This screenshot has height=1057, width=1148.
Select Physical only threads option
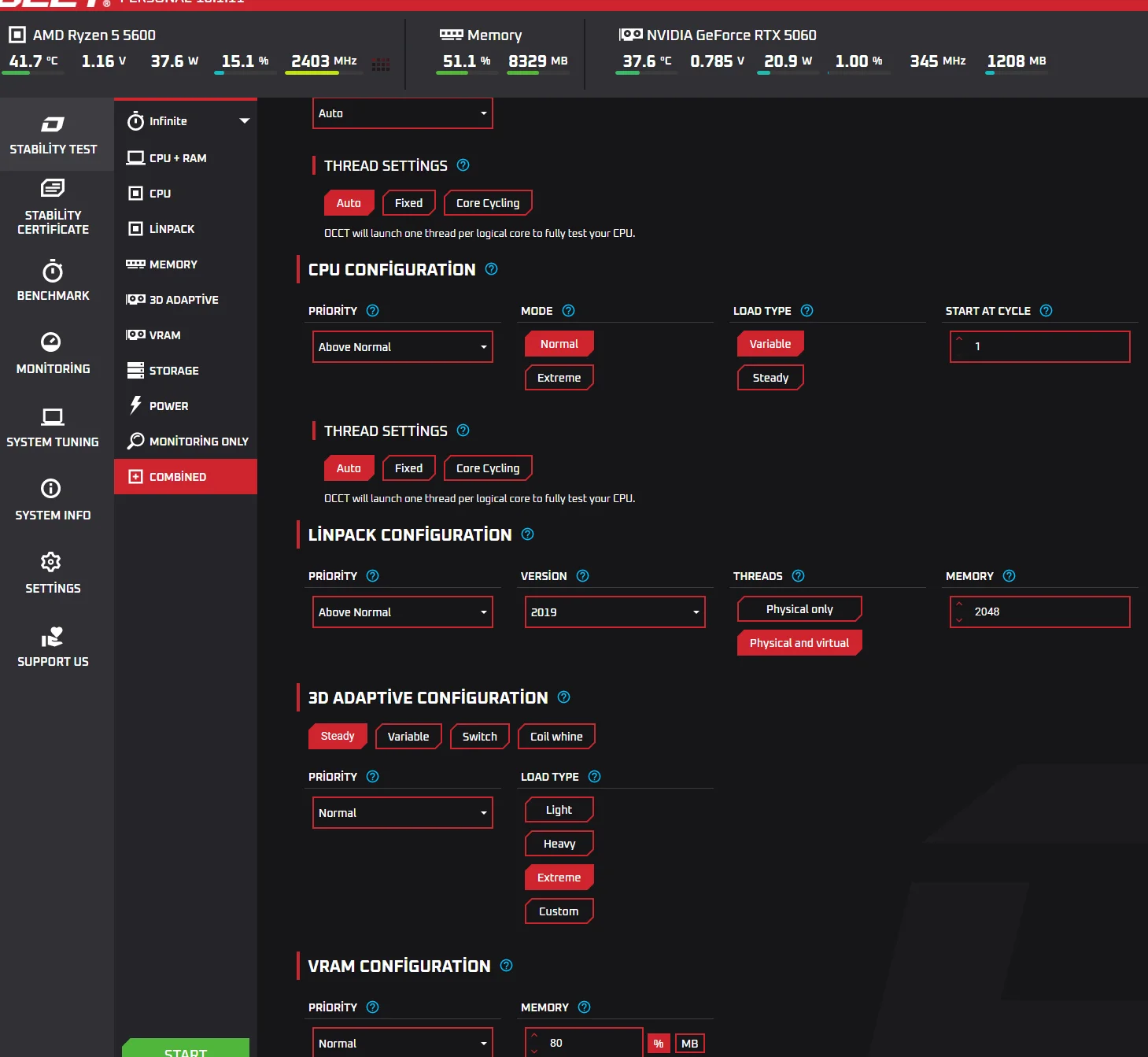(799, 609)
